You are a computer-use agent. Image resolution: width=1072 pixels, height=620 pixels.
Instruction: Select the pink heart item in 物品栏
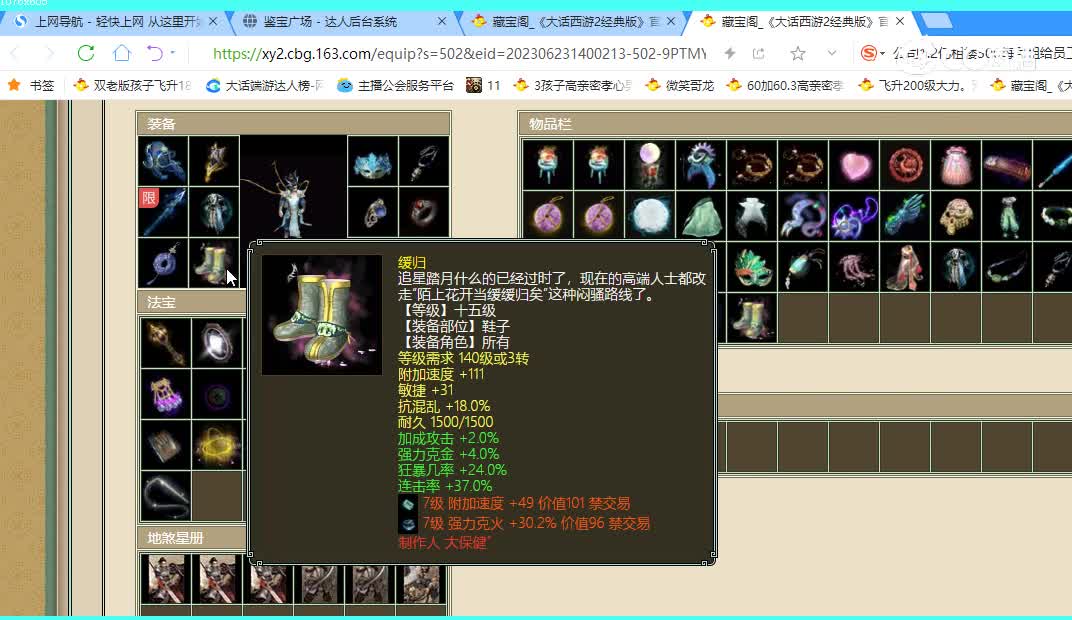point(854,165)
